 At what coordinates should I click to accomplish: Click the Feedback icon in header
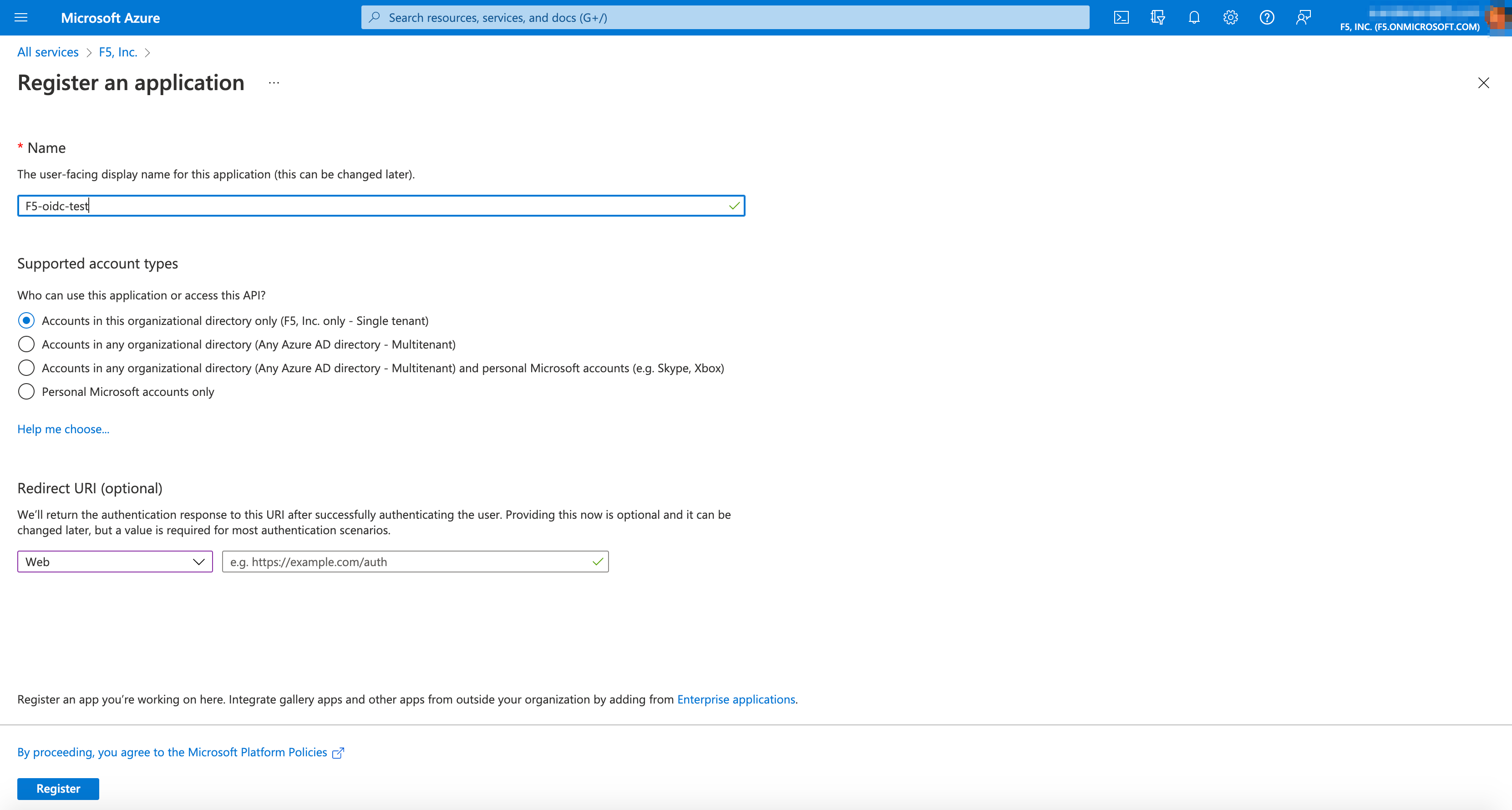pyautogui.click(x=1303, y=18)
